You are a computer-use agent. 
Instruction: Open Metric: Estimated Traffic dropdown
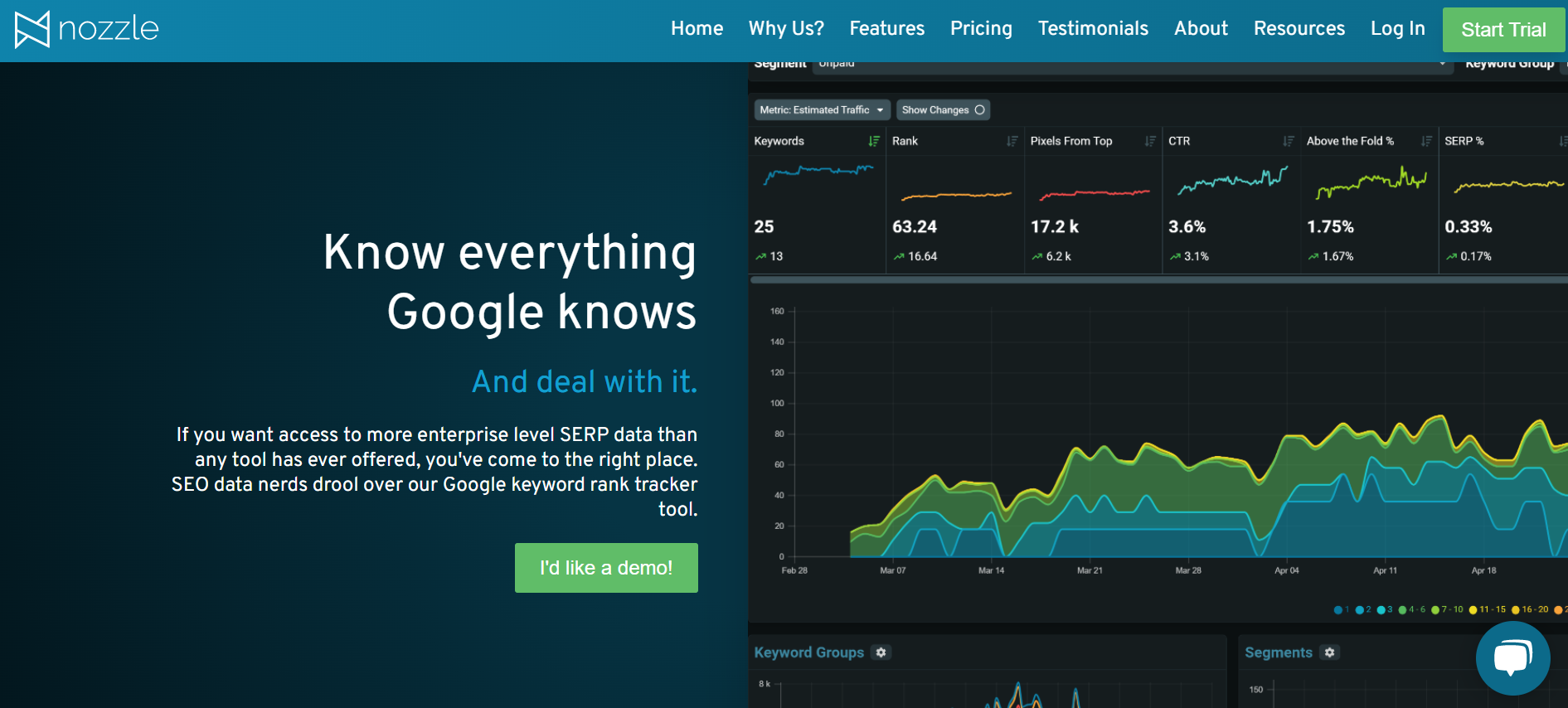coord(822,109)
